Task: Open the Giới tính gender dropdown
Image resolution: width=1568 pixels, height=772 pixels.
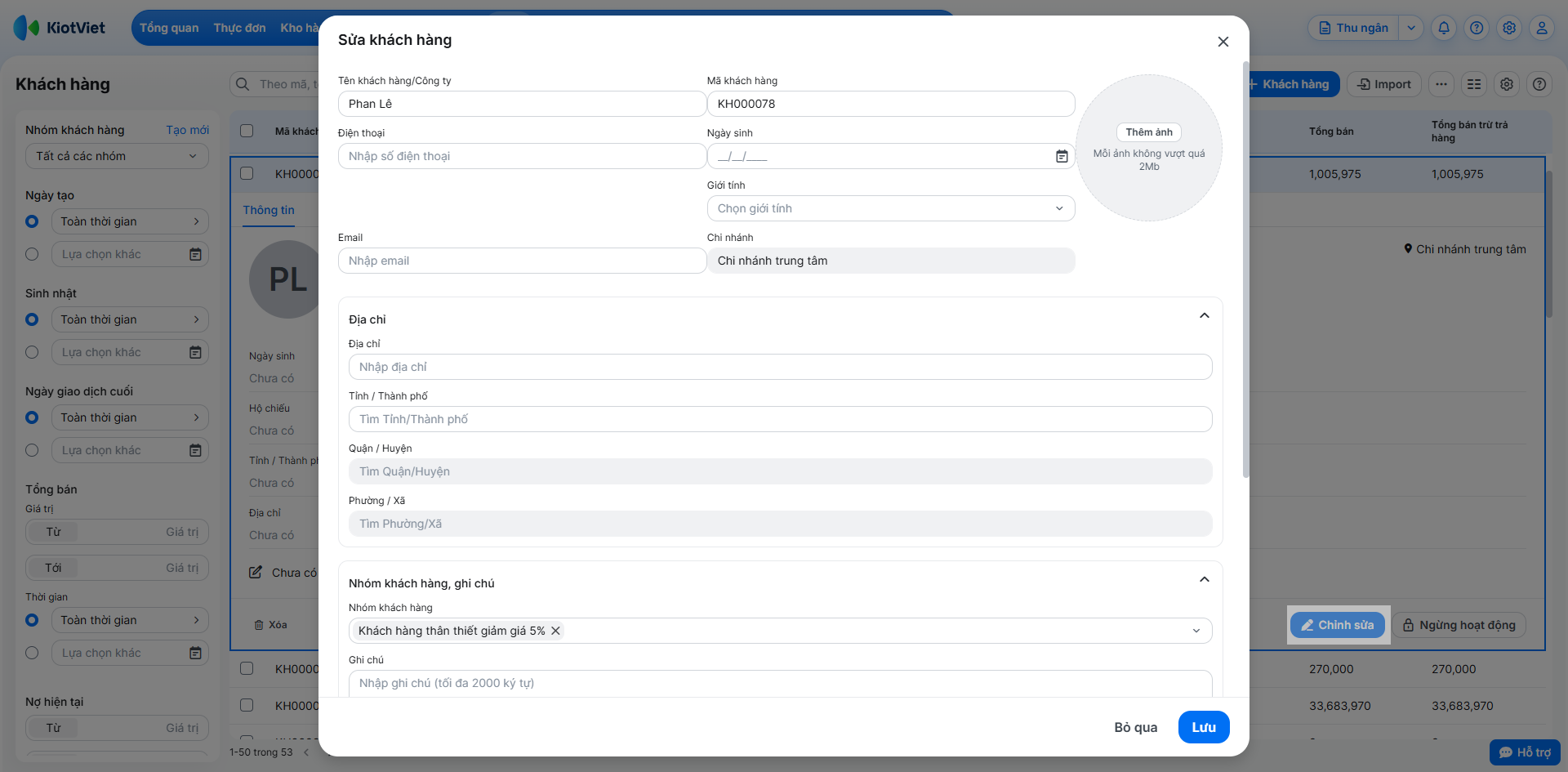Action: (x=891, y=208)
